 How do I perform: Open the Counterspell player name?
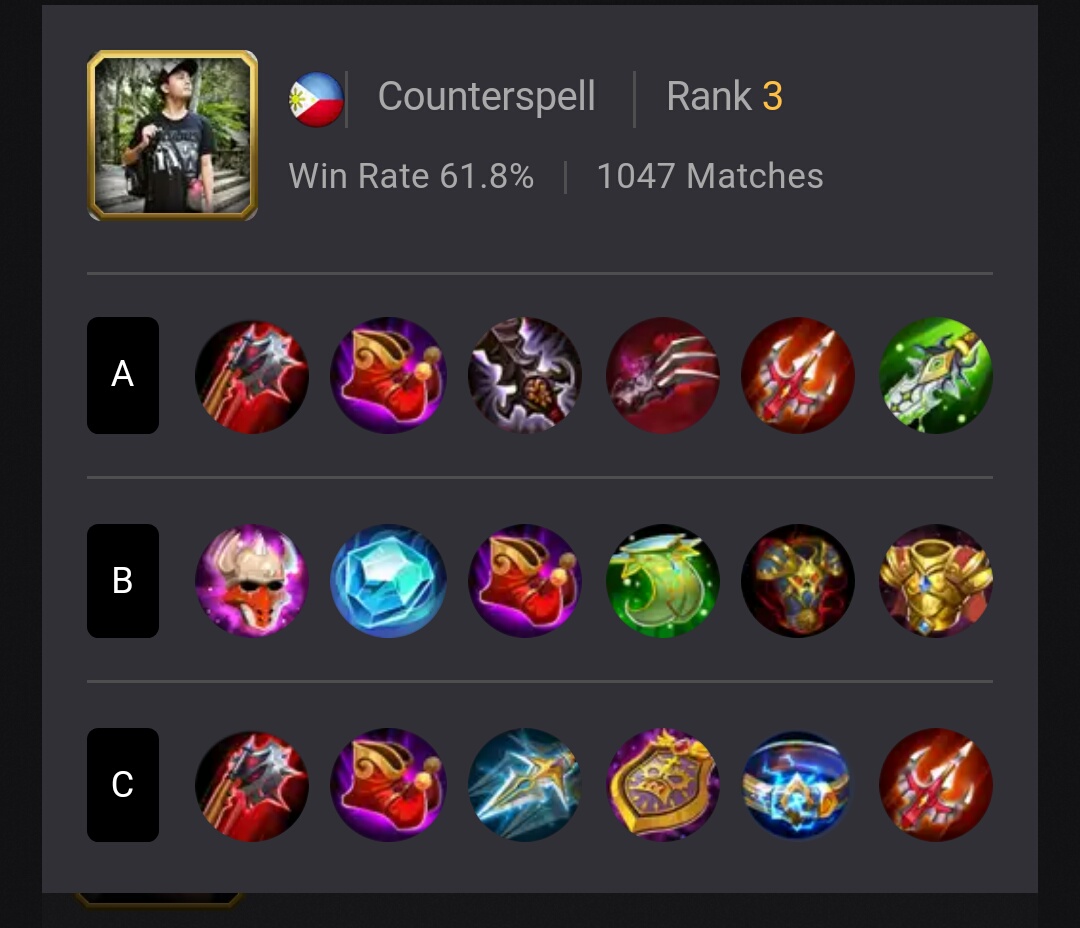(486, 96)
